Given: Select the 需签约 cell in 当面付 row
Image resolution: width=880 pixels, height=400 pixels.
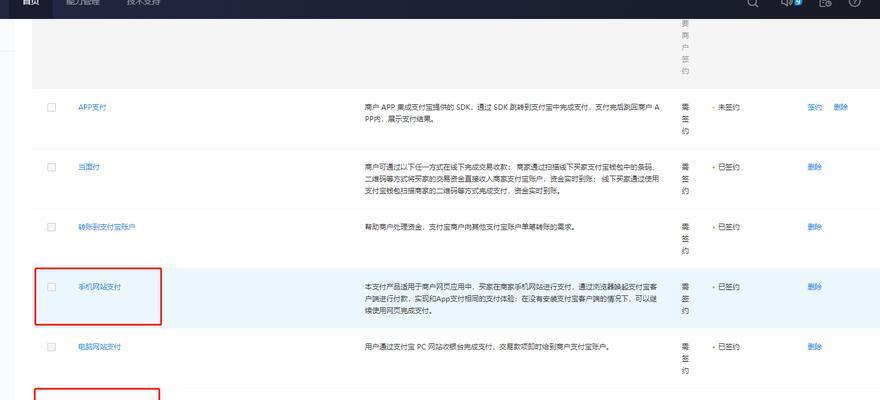Looking at the screenshot, I should pos(685,179).
